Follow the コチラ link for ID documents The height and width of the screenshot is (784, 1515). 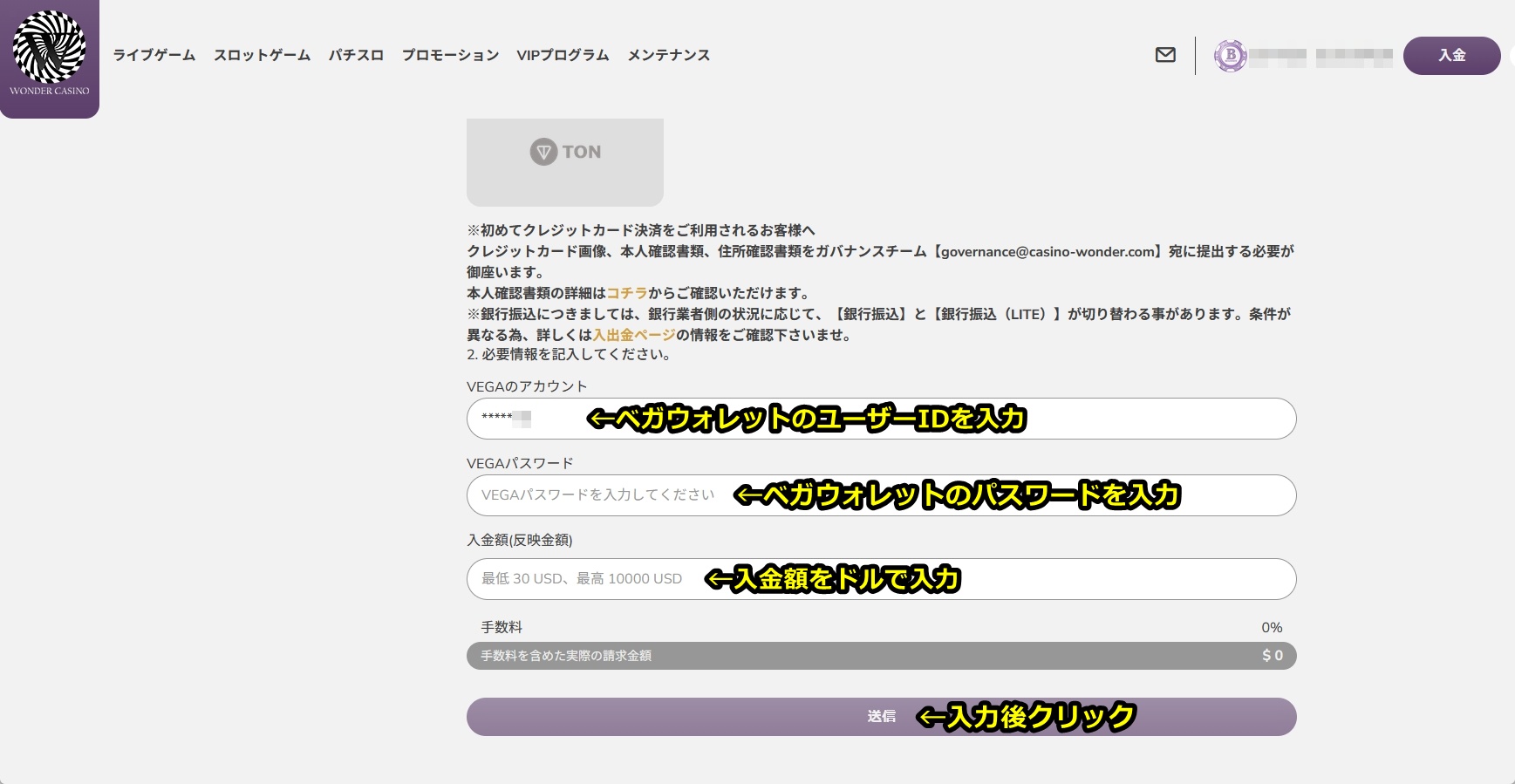627,293
